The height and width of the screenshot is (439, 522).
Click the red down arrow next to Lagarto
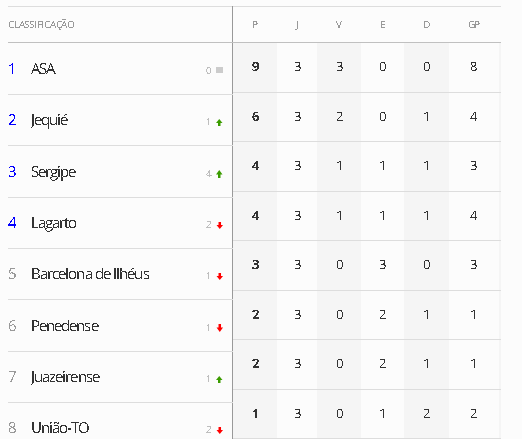pyautogui.click(x=220, y=226)
